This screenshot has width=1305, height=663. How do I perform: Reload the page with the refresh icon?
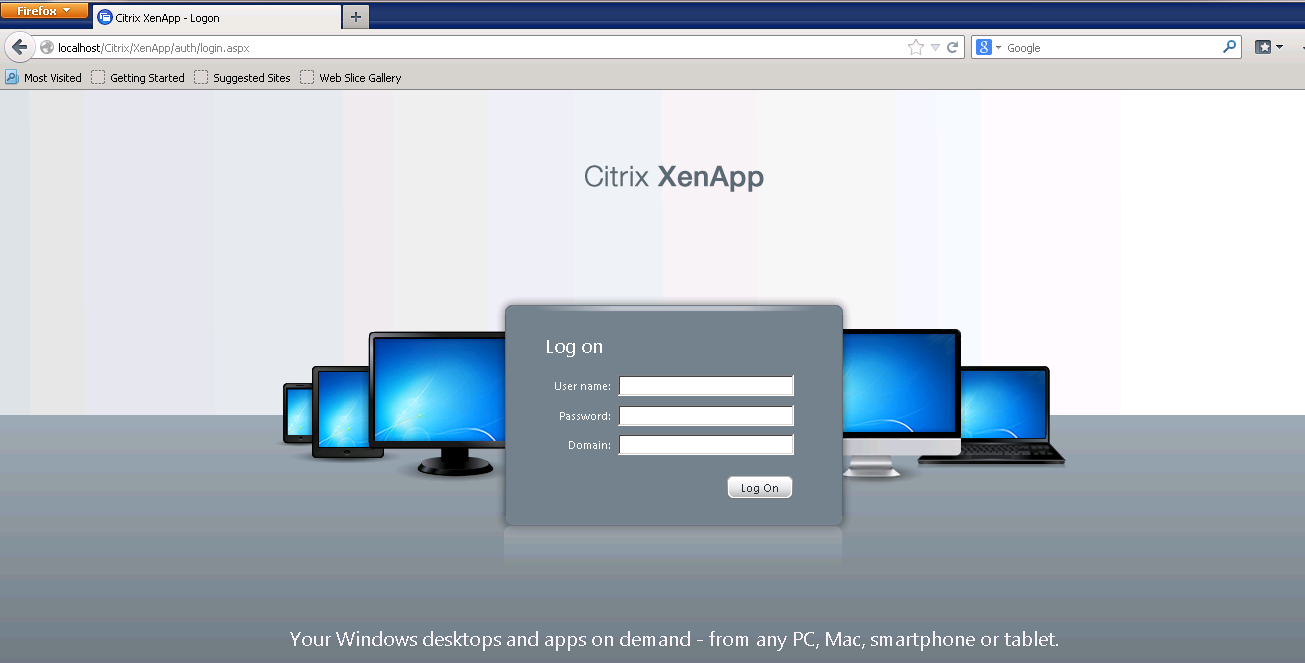pos(953,47)
